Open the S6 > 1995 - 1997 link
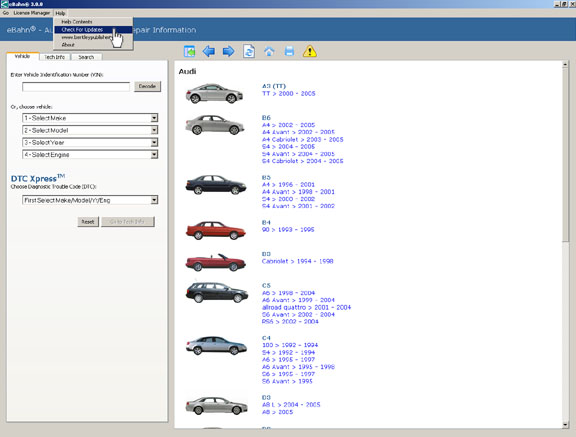Viewport: 576px width, 437px height. tap(288, 374)
